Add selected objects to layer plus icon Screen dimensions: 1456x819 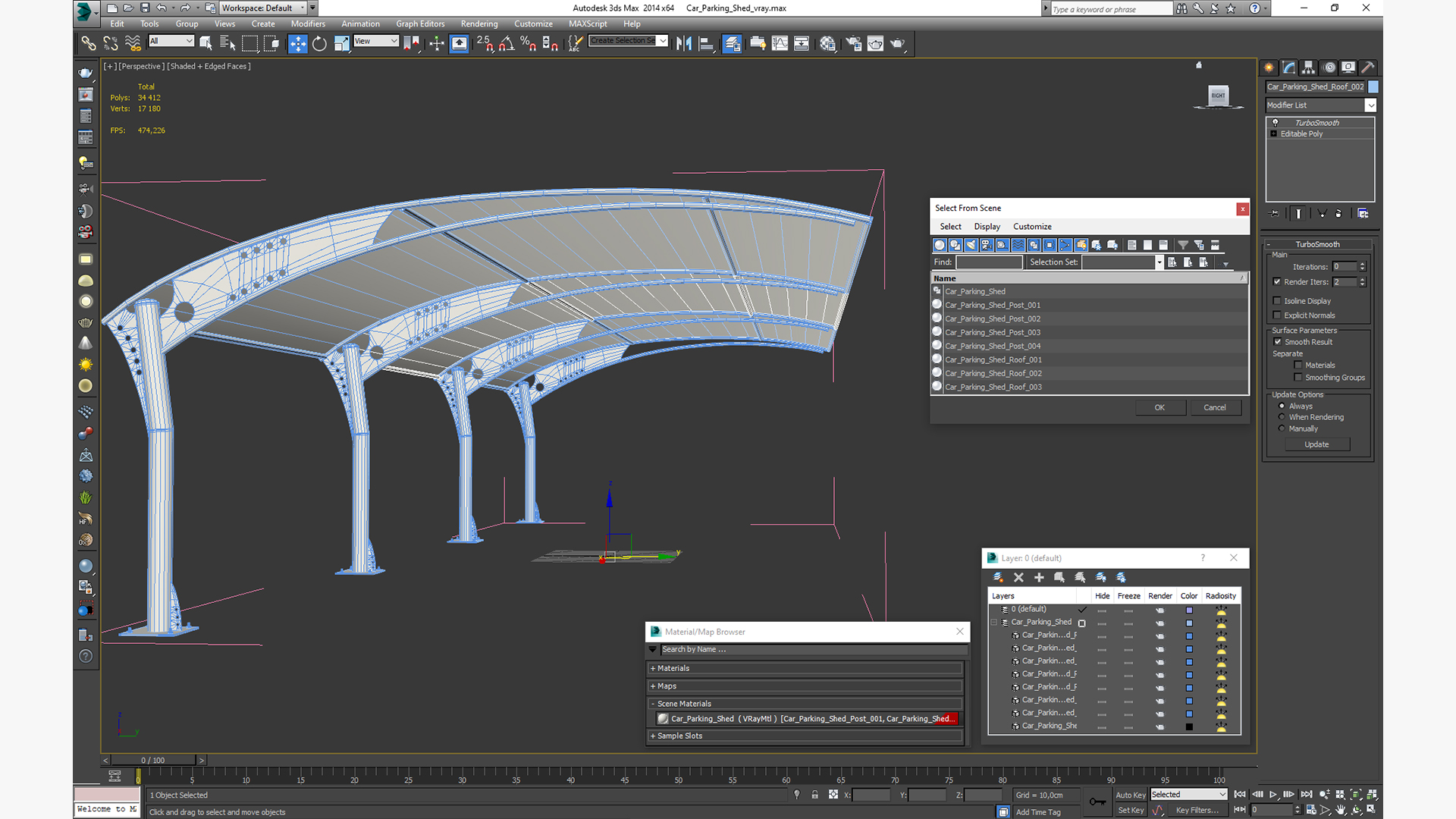(x=1039, y=577)
